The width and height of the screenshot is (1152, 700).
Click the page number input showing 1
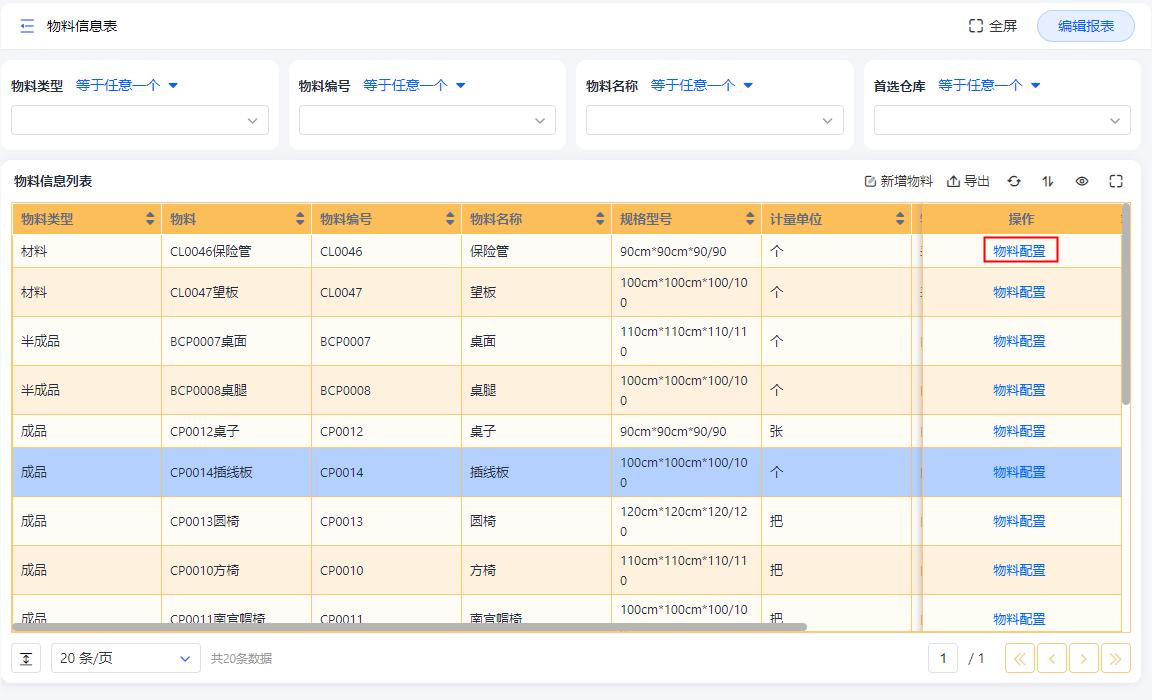point(941,658)
